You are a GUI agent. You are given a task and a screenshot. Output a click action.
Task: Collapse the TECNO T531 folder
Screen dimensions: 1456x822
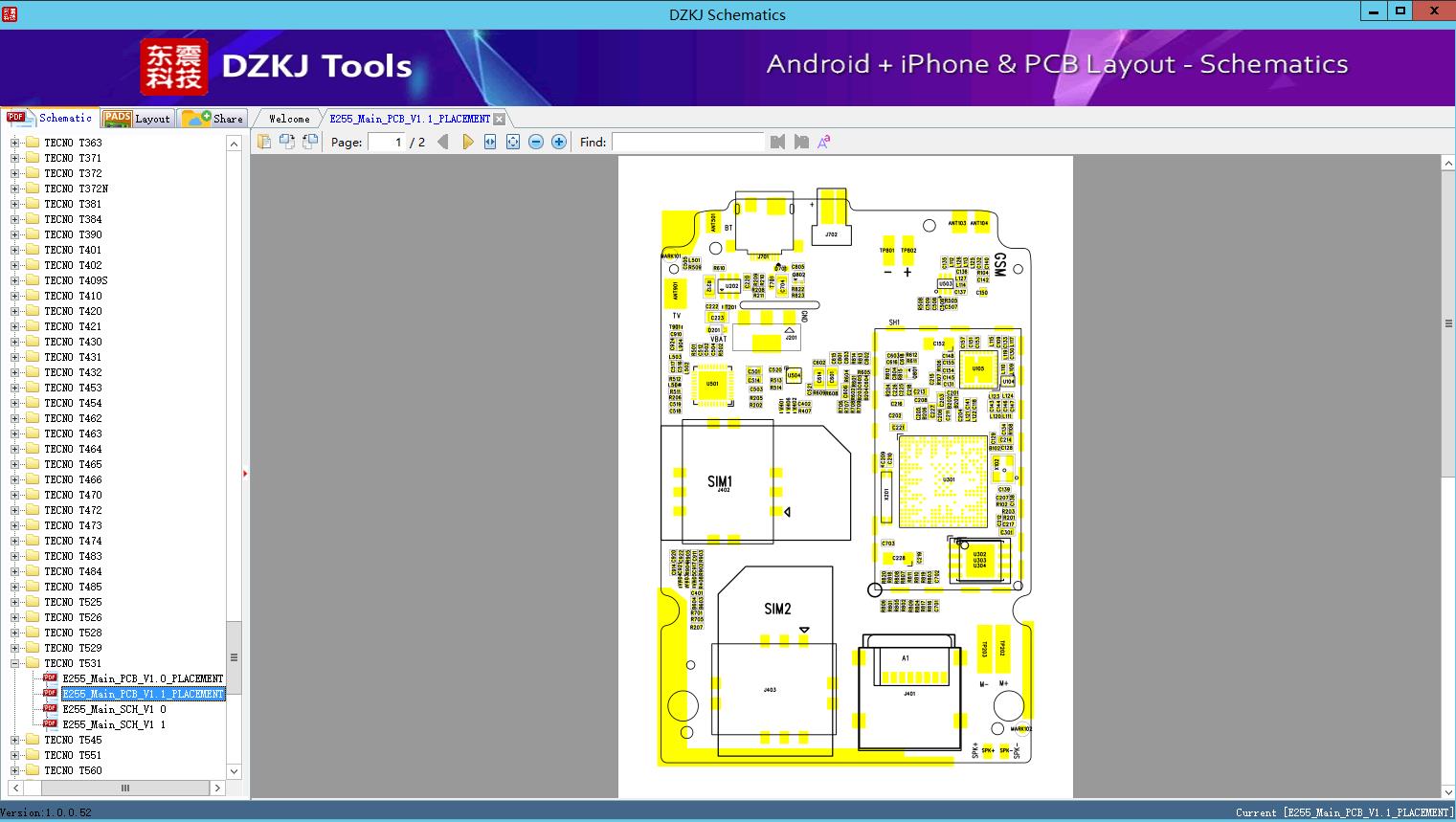click(x=14, y=663)
